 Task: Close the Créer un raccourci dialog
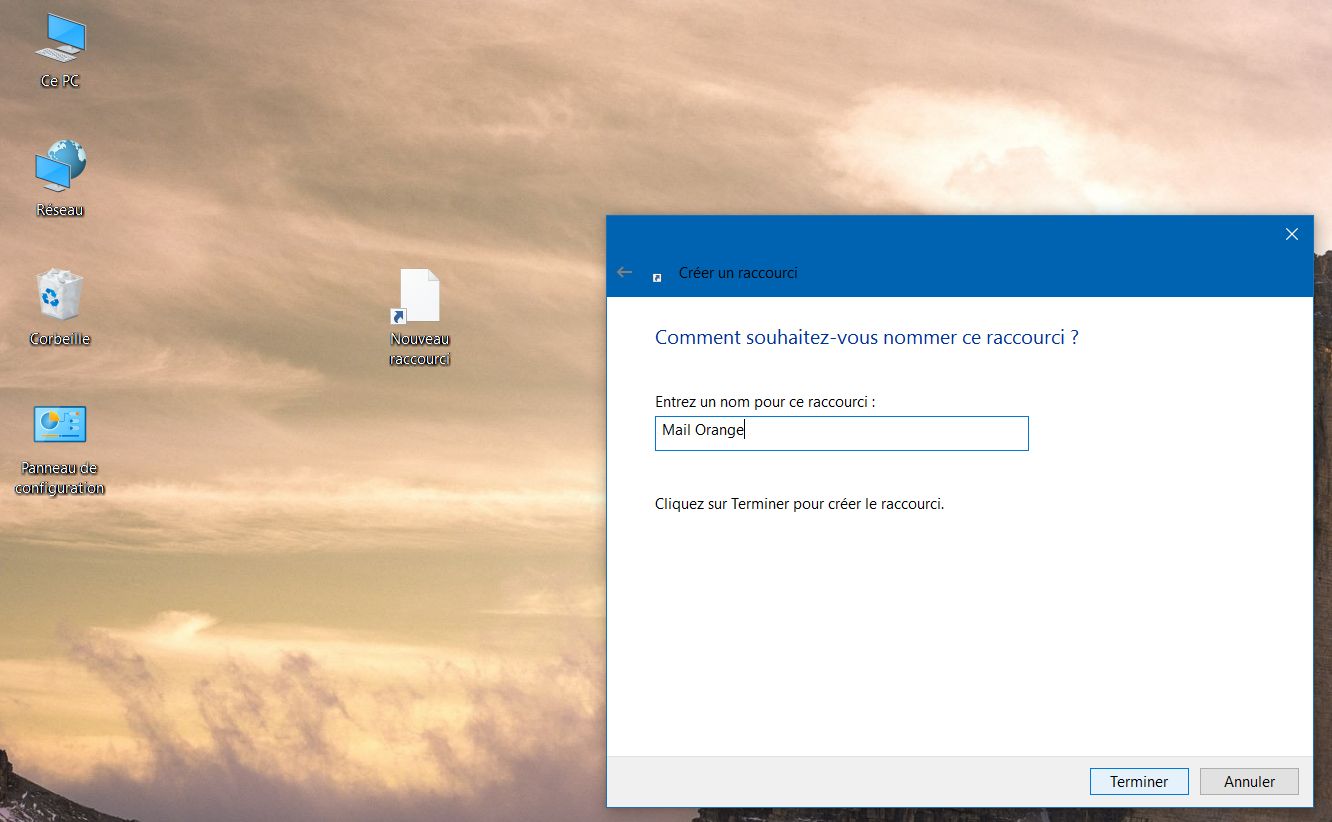[1291, 234]
